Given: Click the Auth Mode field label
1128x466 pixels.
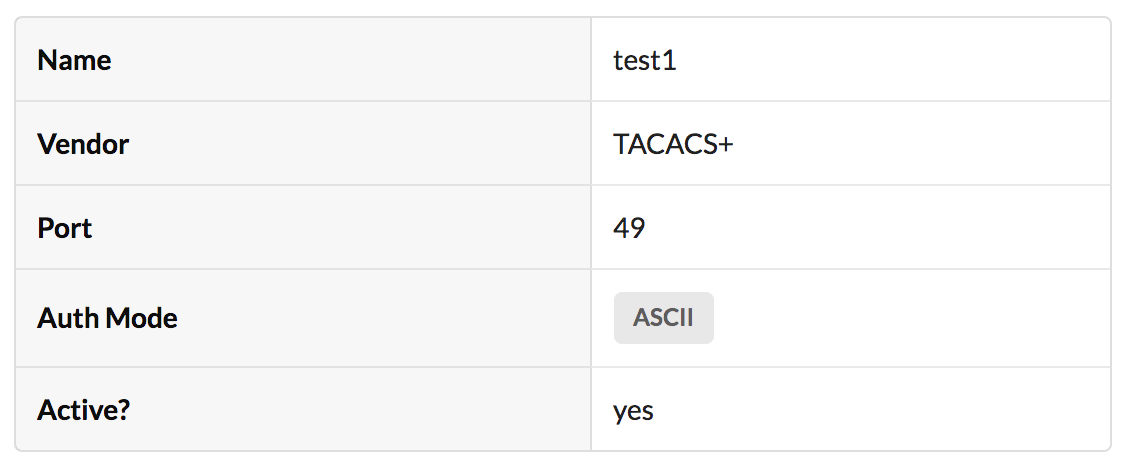Looking at the screenshot, I should pos(107,318).
